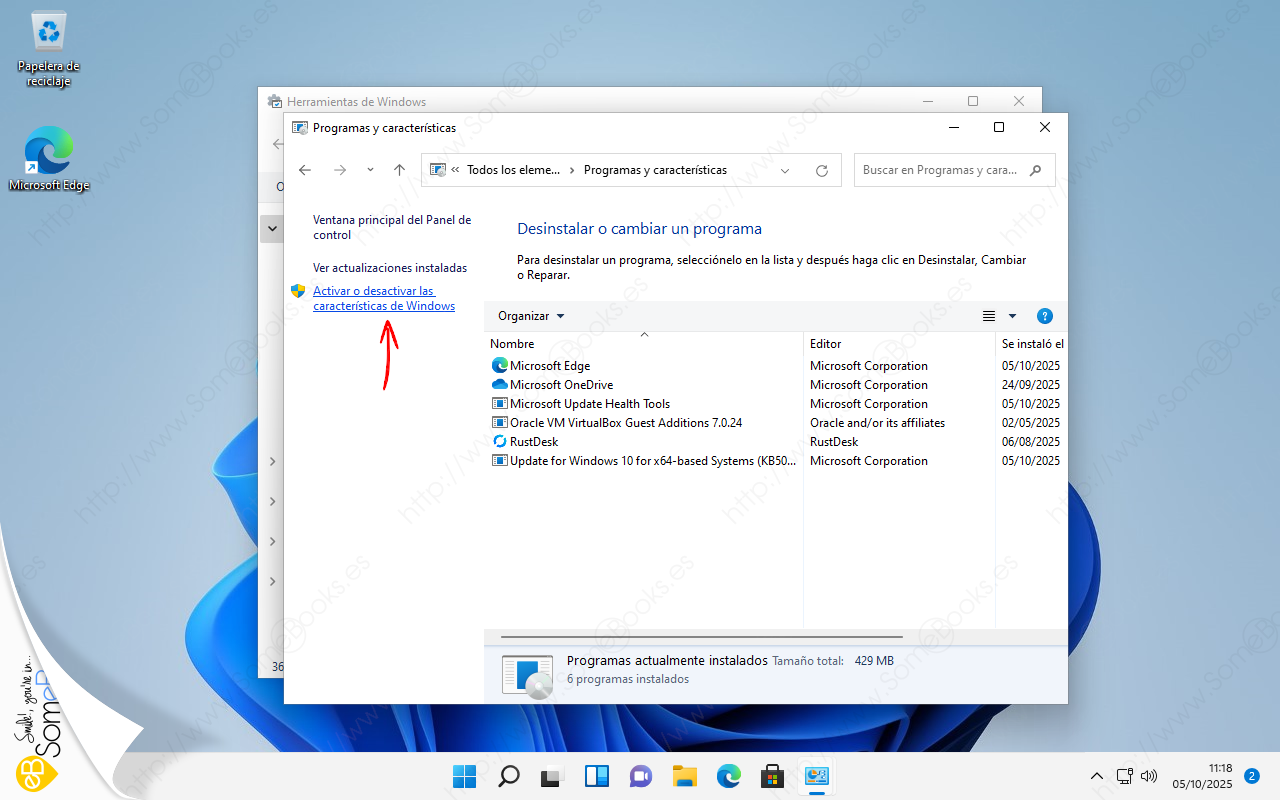Show hidden system tray icons

[x=1096, y=776]
